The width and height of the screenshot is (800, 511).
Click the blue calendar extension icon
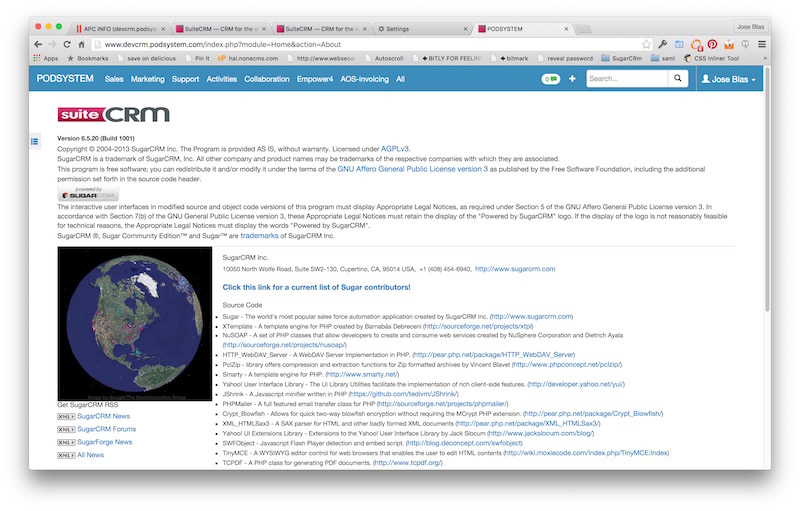[x=679, y=44]
